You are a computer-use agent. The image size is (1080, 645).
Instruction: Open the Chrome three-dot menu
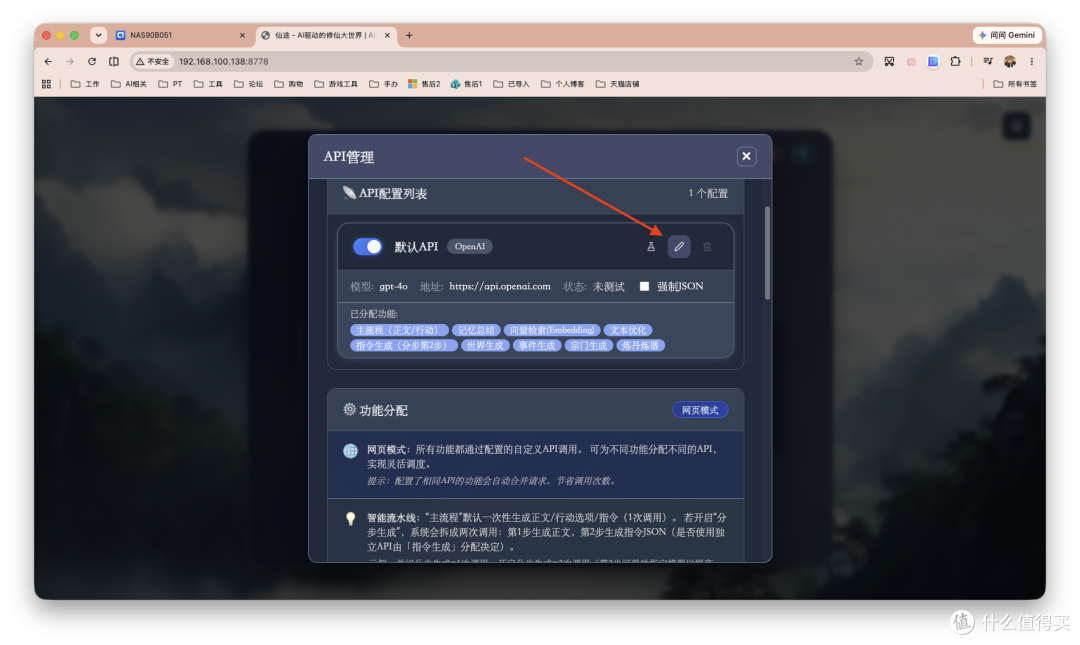coord(1031,61)
